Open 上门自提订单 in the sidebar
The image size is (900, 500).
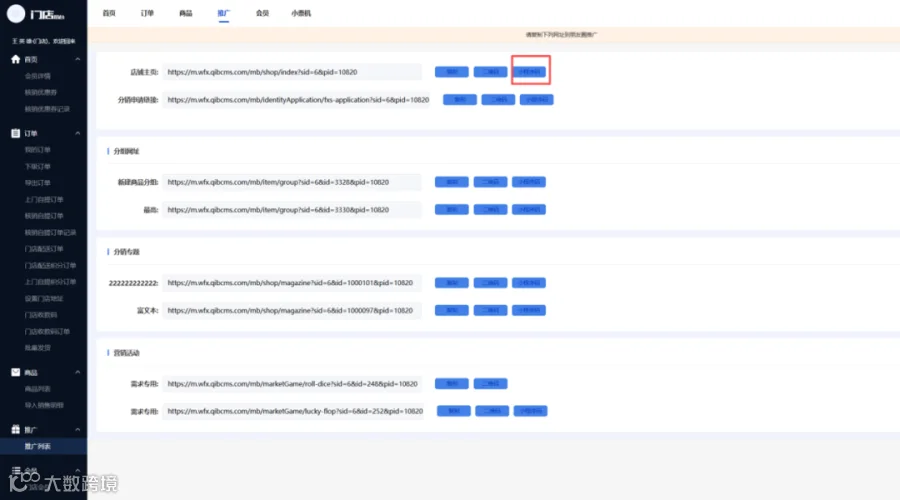coord(44,200)
